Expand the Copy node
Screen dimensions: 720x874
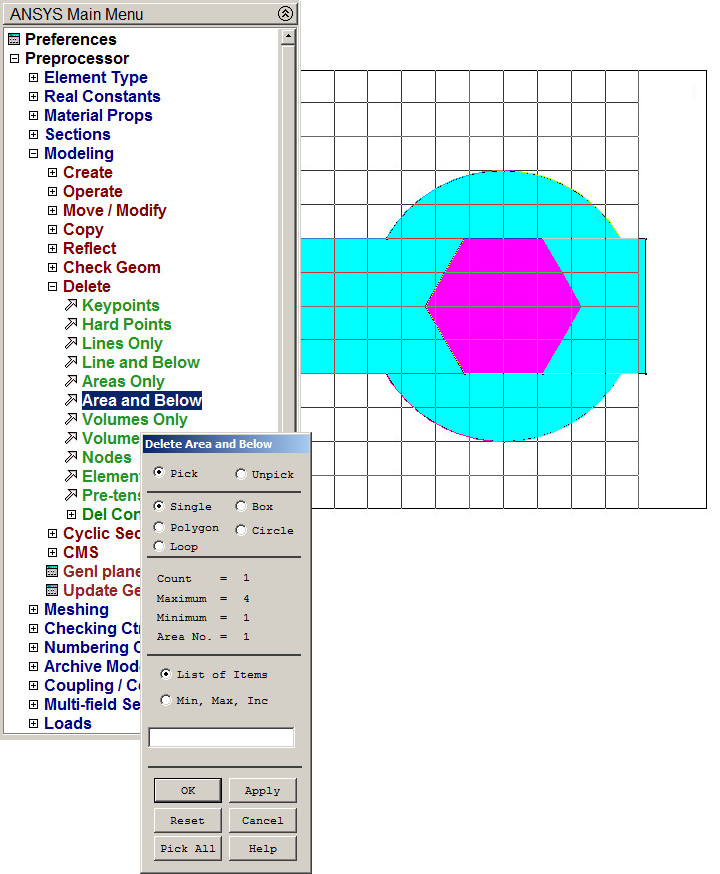(x=52, y=229)
